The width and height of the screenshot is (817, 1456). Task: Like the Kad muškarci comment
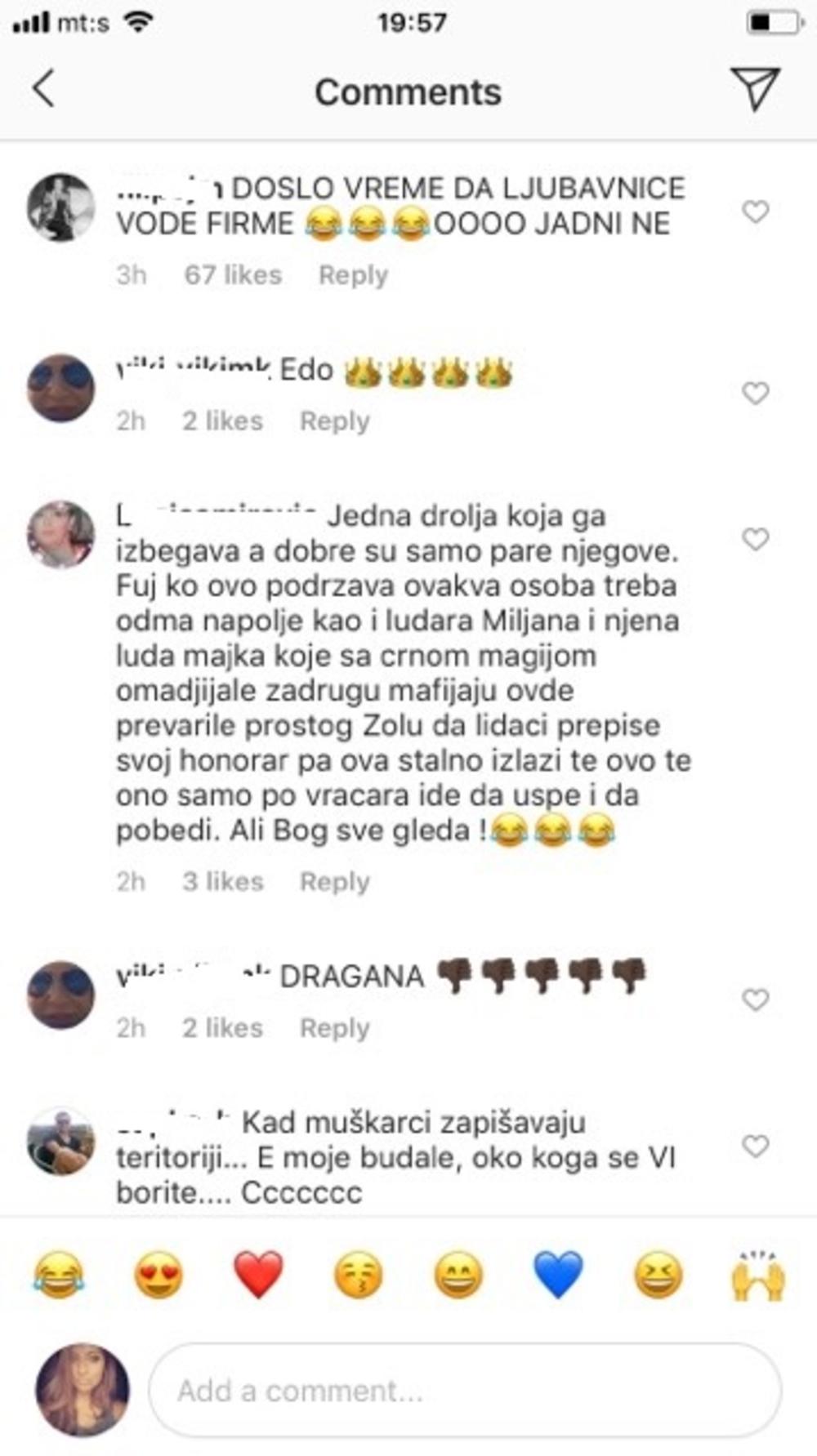pos(756,1146)
